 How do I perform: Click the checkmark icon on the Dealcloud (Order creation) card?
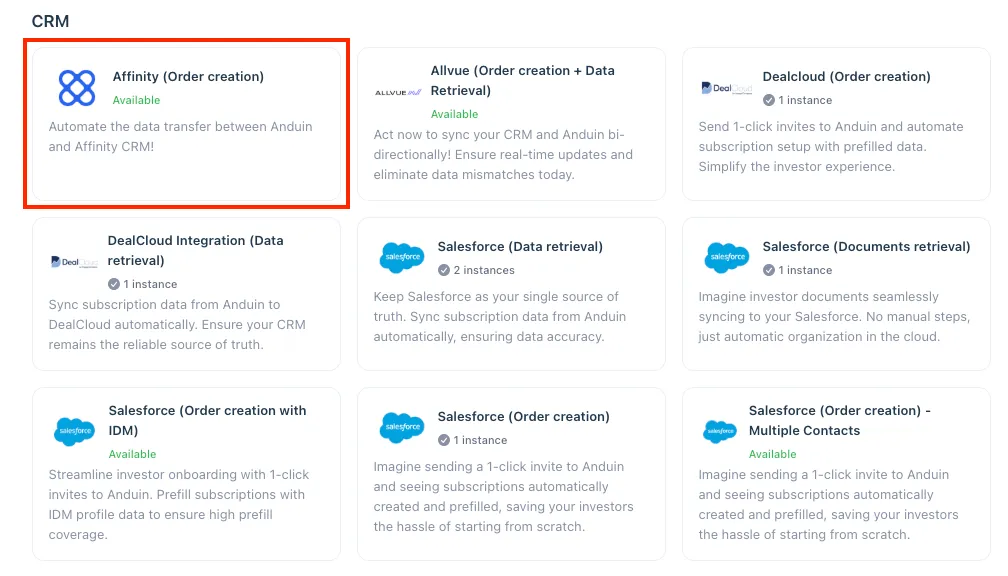tap(769, 100)
